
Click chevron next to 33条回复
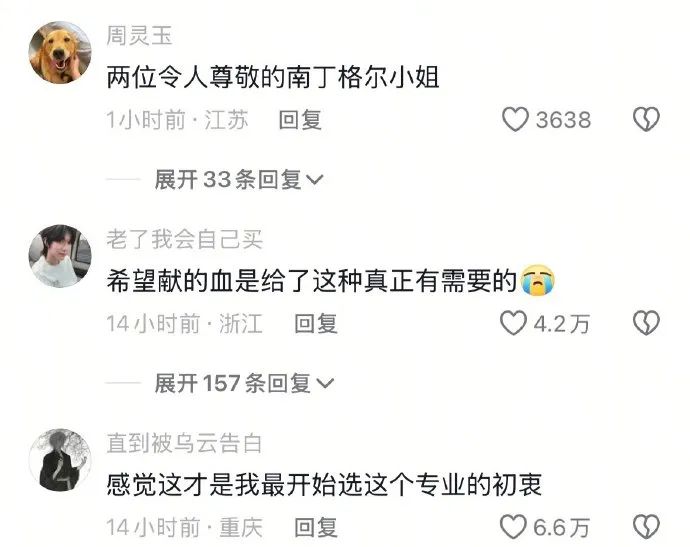[x=315, y=180]
